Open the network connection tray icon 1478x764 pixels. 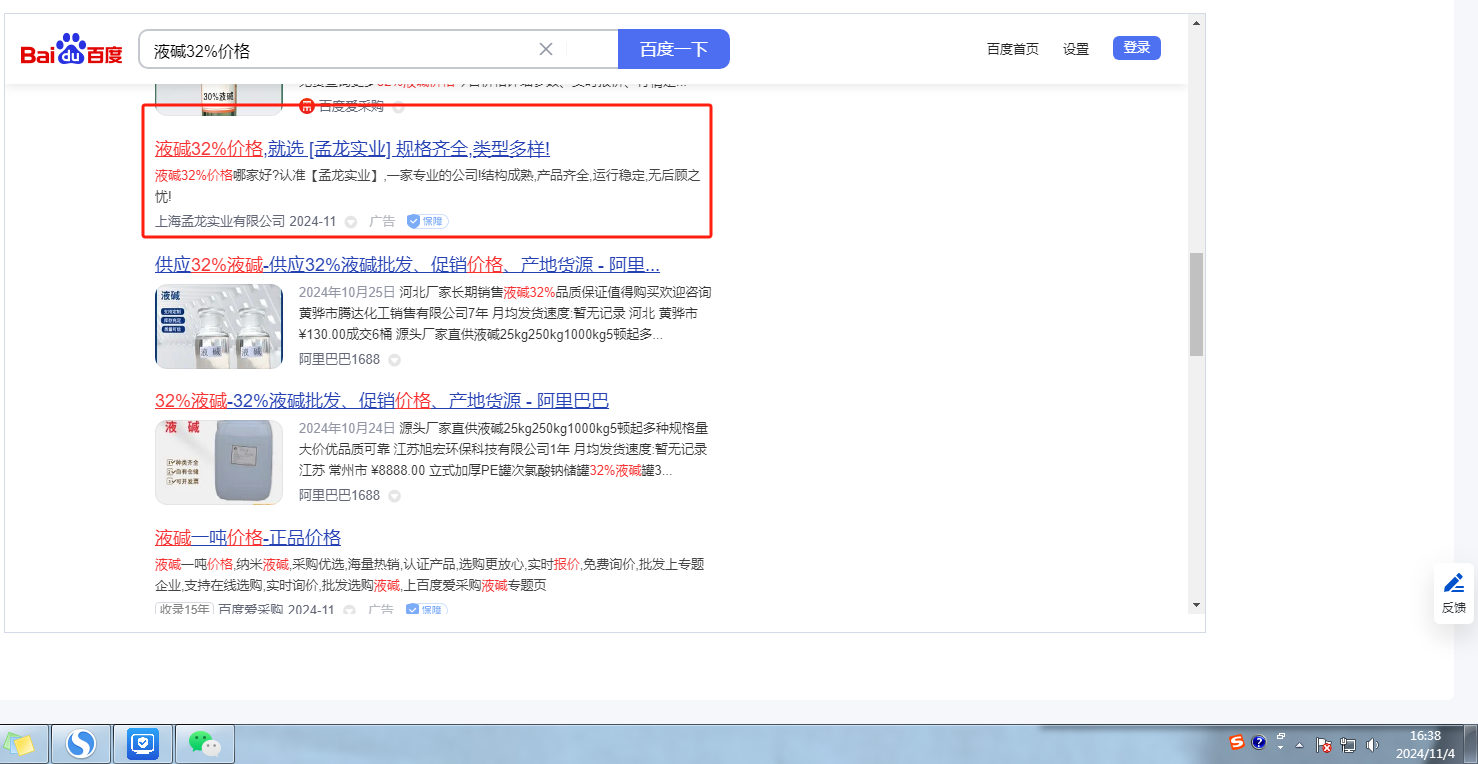coord(1348,745)
